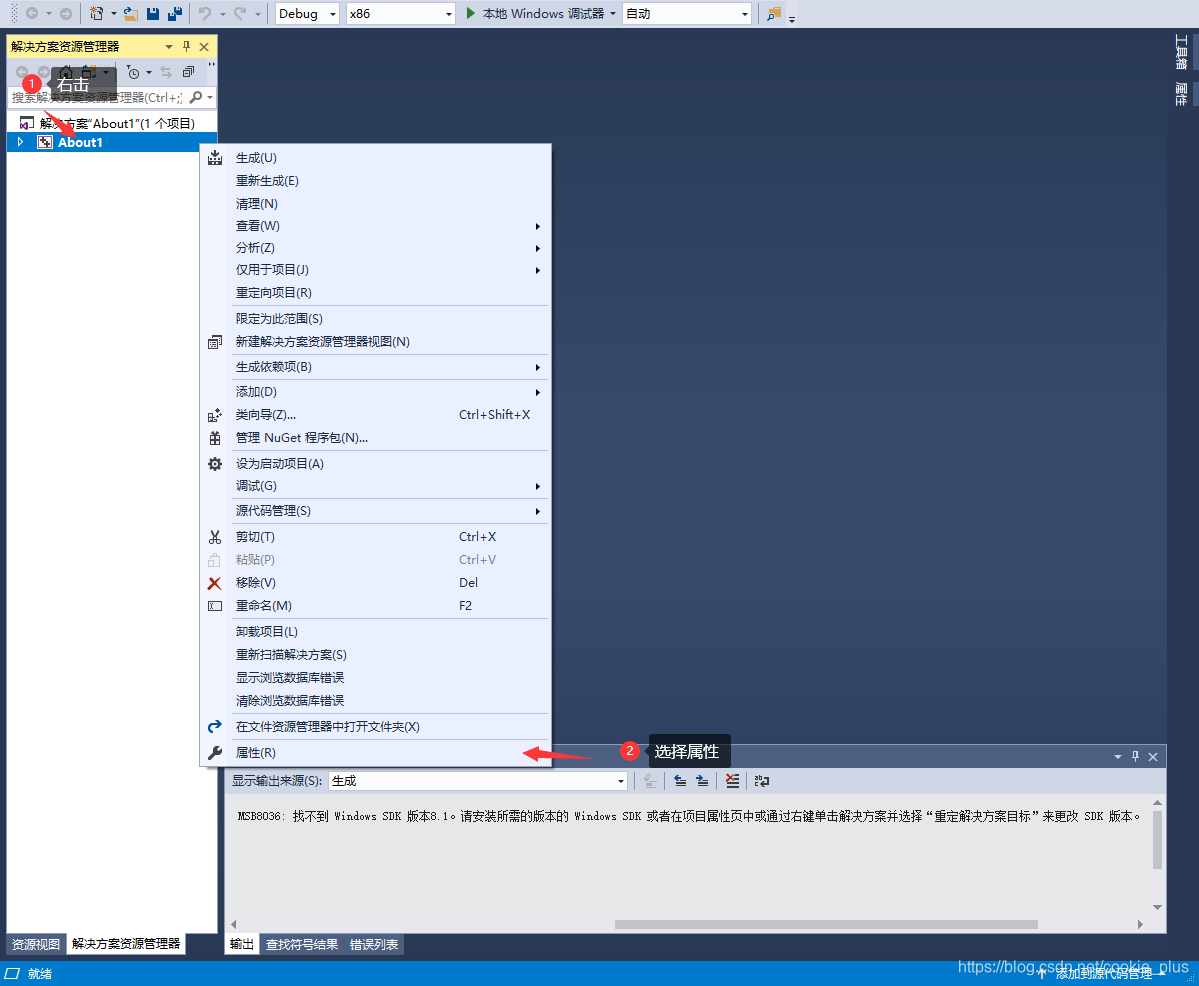Viewport: 1199px width, 986px height.
Task: Open the 属性 side tab on right edge
Action: coord(1181,94)
